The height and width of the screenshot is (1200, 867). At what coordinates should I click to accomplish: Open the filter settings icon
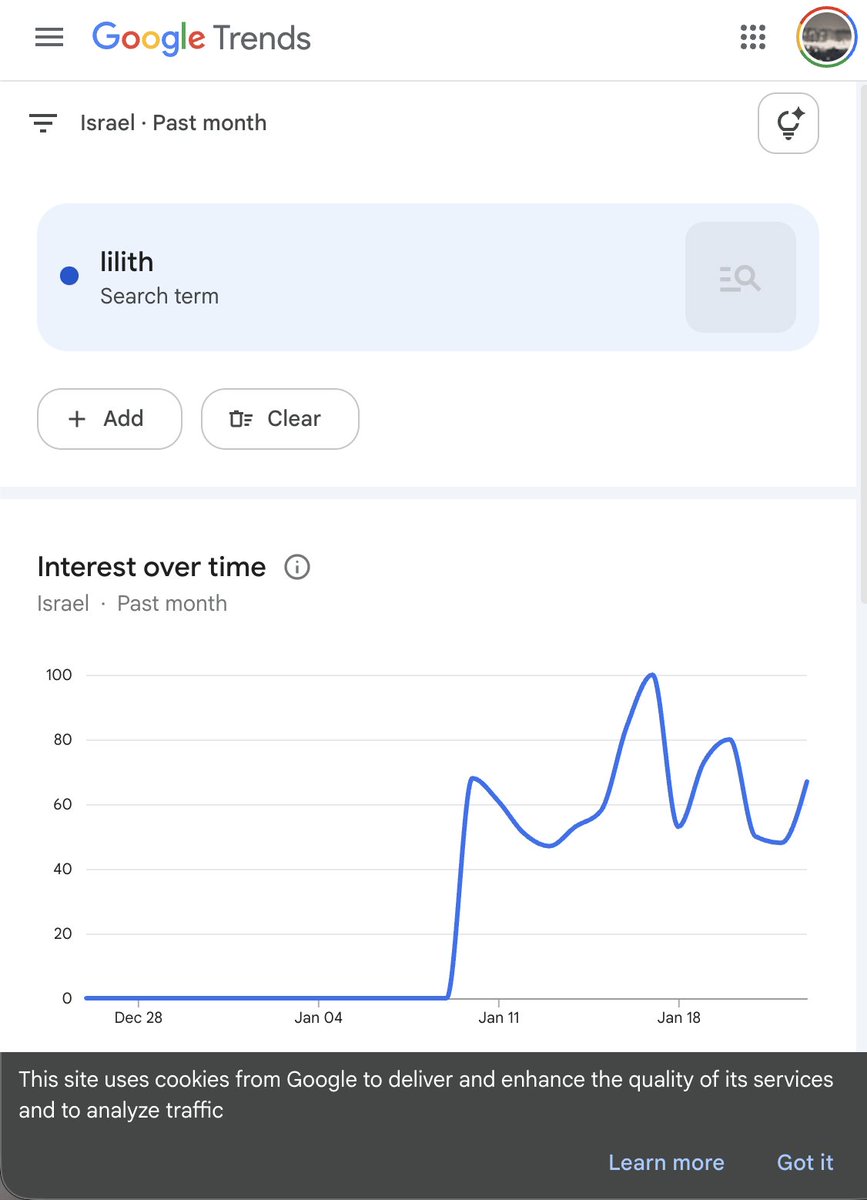pos(43,123)
